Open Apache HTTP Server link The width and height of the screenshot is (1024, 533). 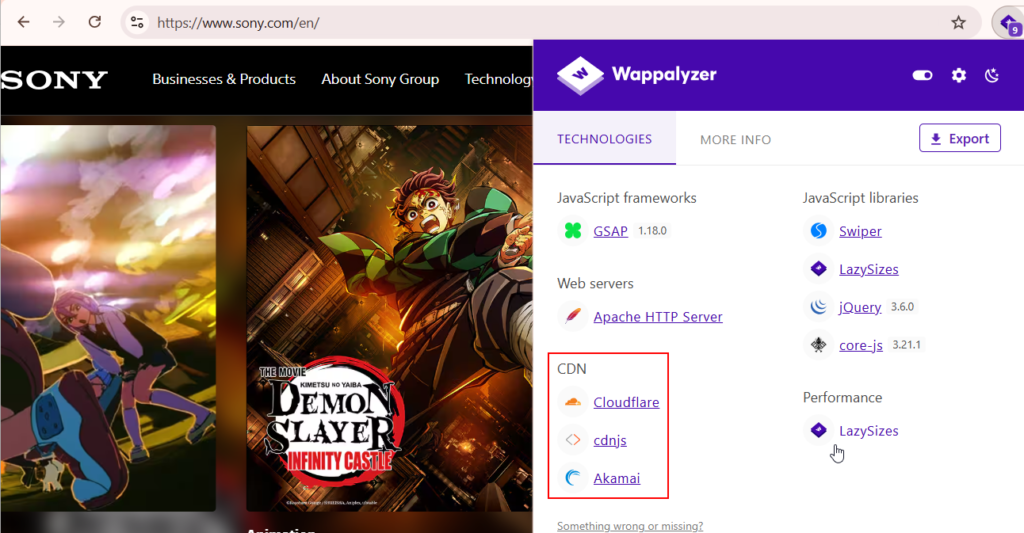pyautogui.click(x=658, y=317)
